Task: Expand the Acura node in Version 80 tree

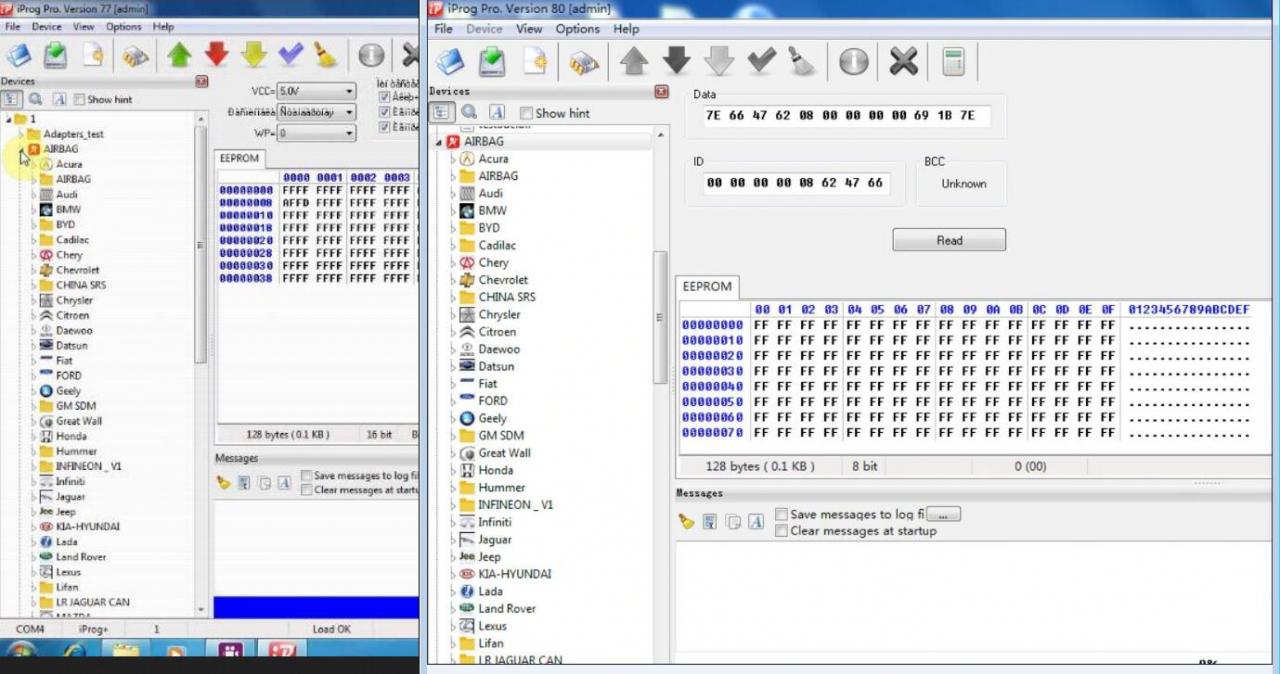Action: (452, 159)
